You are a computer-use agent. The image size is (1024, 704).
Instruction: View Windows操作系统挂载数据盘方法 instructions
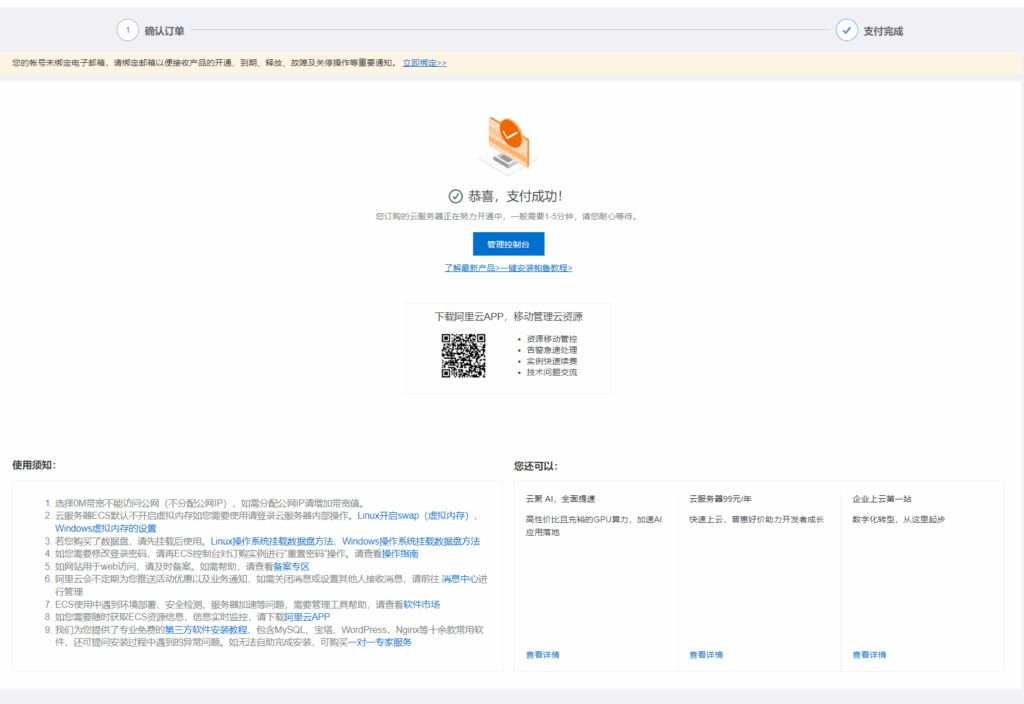click(x=412, y=542)
